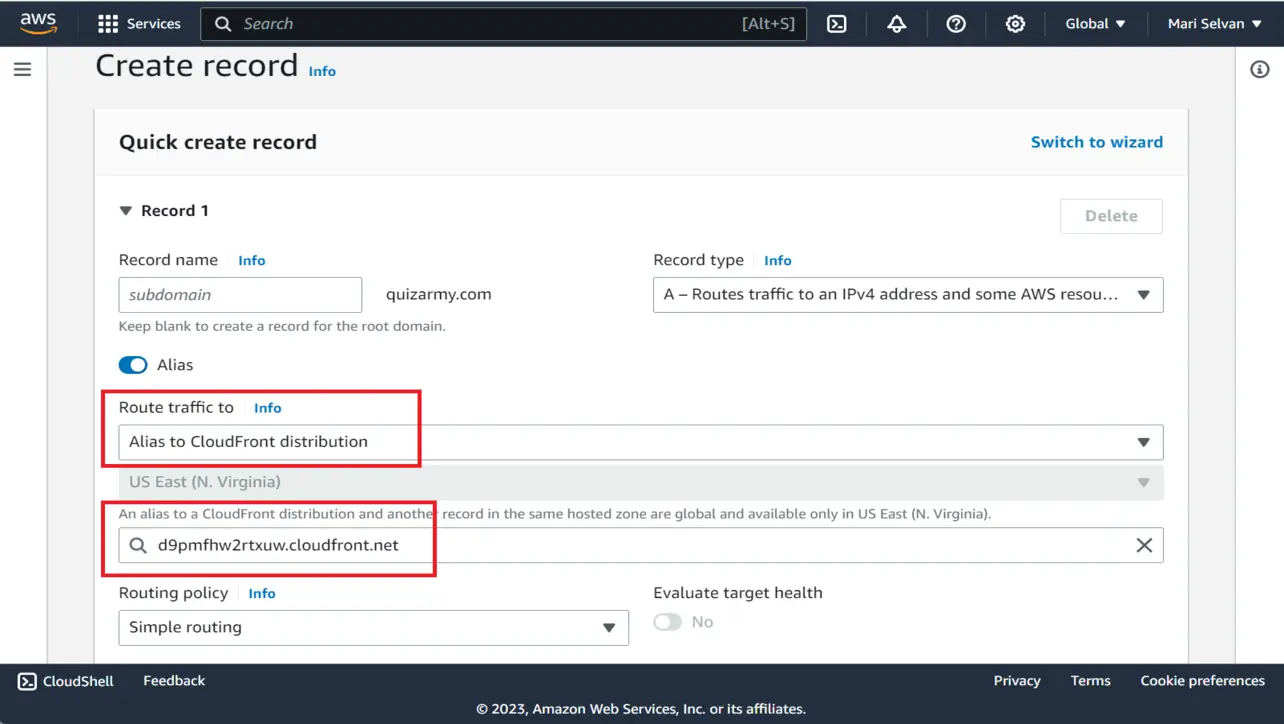
Task: Clear the CloudFront distribution field with X
Action: pyautogui.click(x=1144, y=545)
